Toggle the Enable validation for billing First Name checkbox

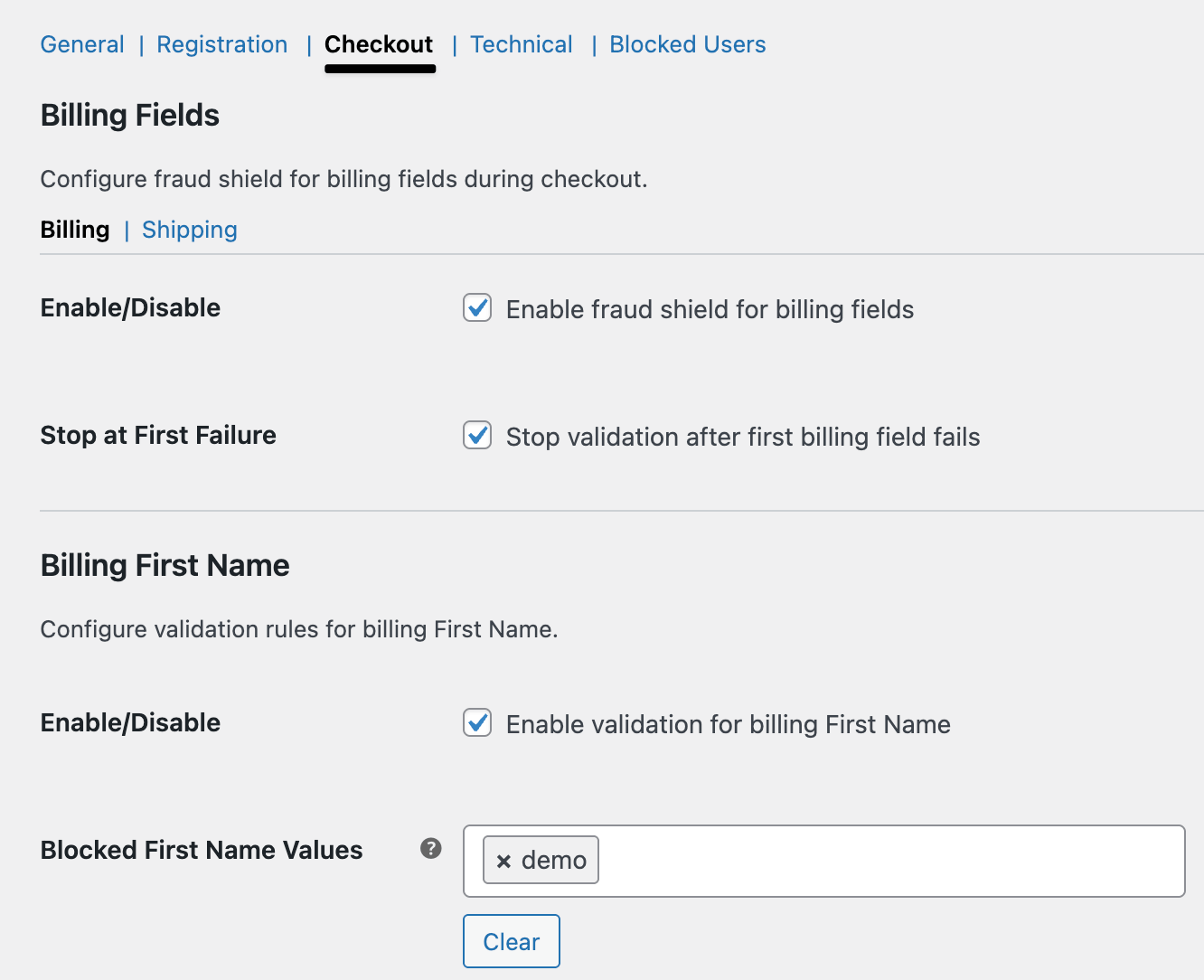tap(477, 723)
